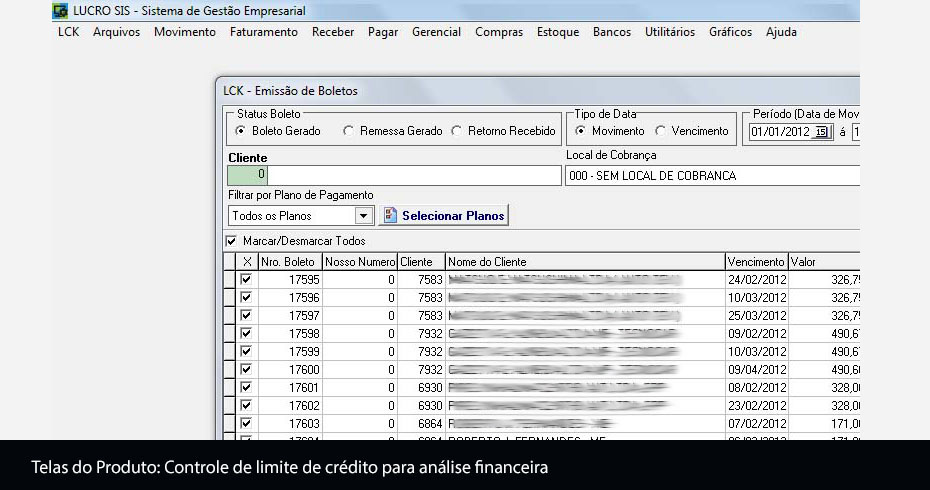Viewport: 930px width, 490px height.
Task: Click client code 6864 cell
Action: coord(421,424)
